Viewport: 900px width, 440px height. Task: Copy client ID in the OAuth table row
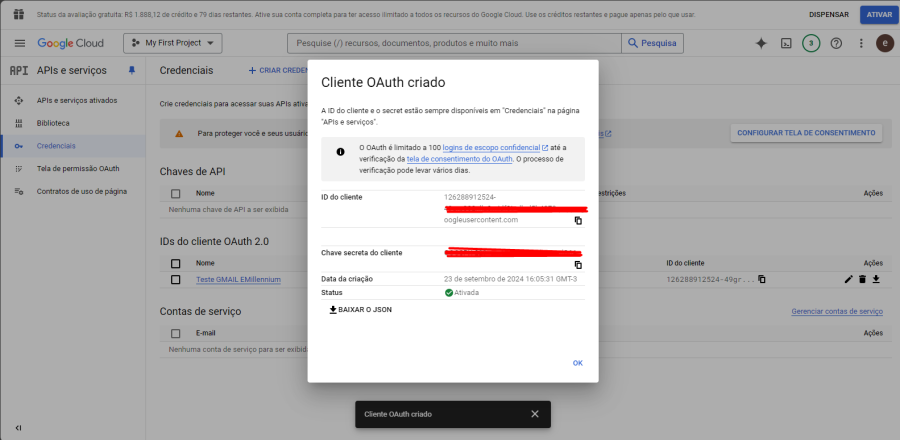[x=762, y=279]
